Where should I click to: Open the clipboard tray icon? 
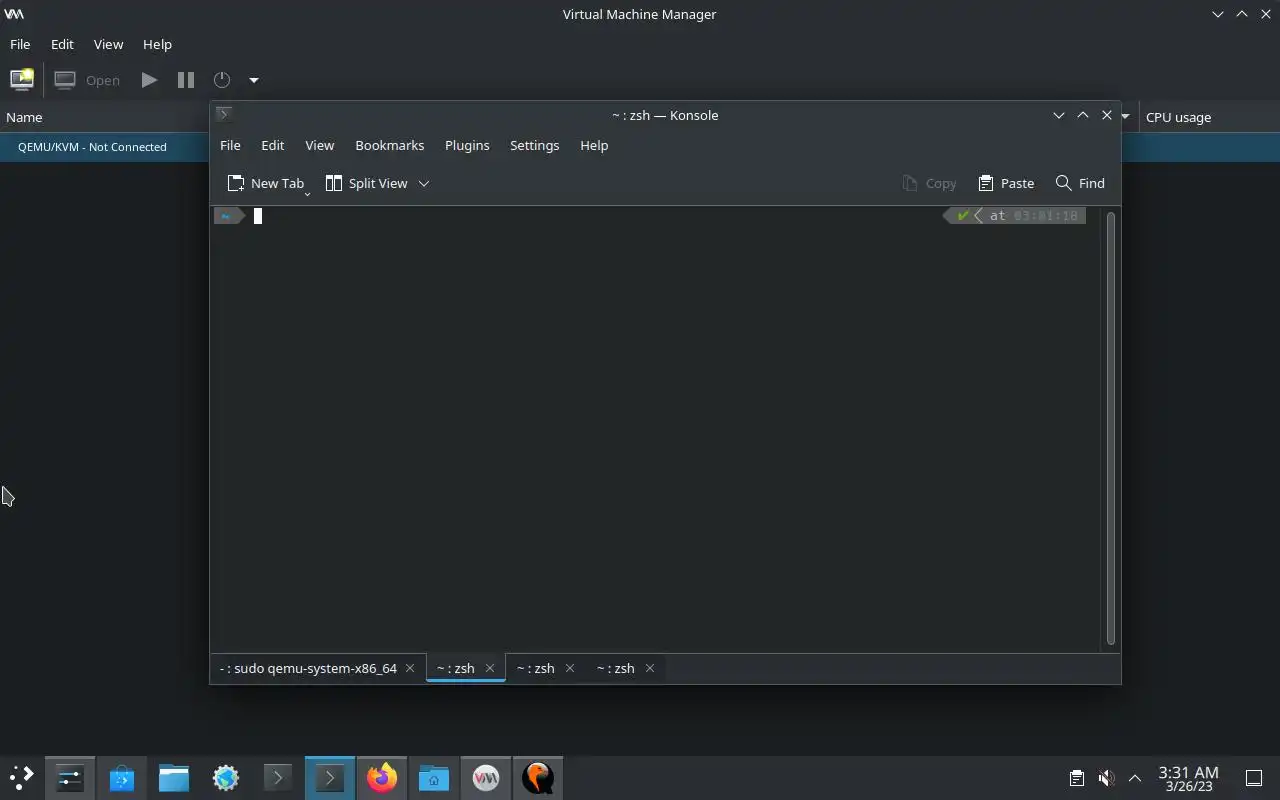point(1076,777)
